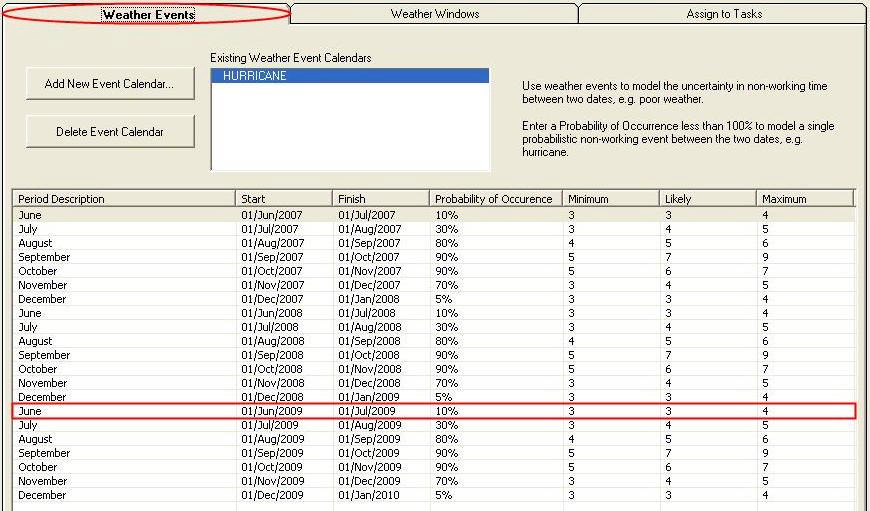870x511 pixels.
Task: Click the Maximum column header
Action: (x=805, y=199)
